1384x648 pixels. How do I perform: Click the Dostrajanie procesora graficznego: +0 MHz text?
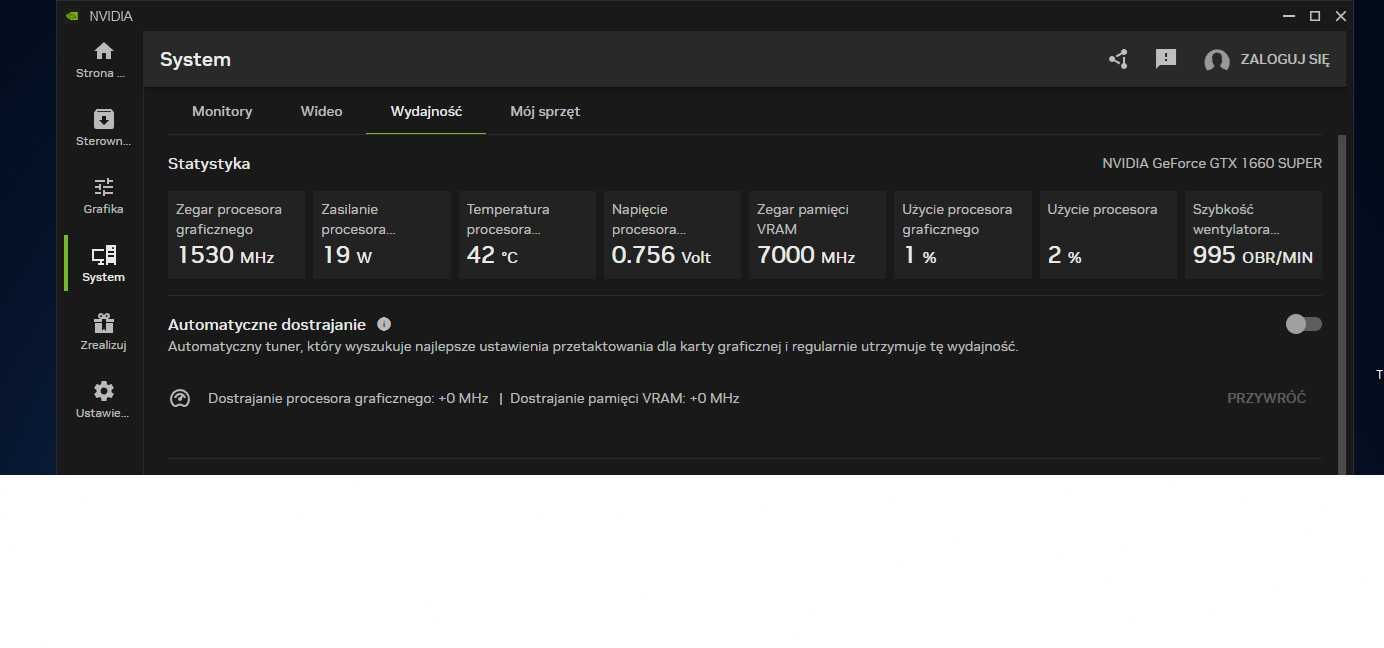pyautogui.click(x=348, y=398)
